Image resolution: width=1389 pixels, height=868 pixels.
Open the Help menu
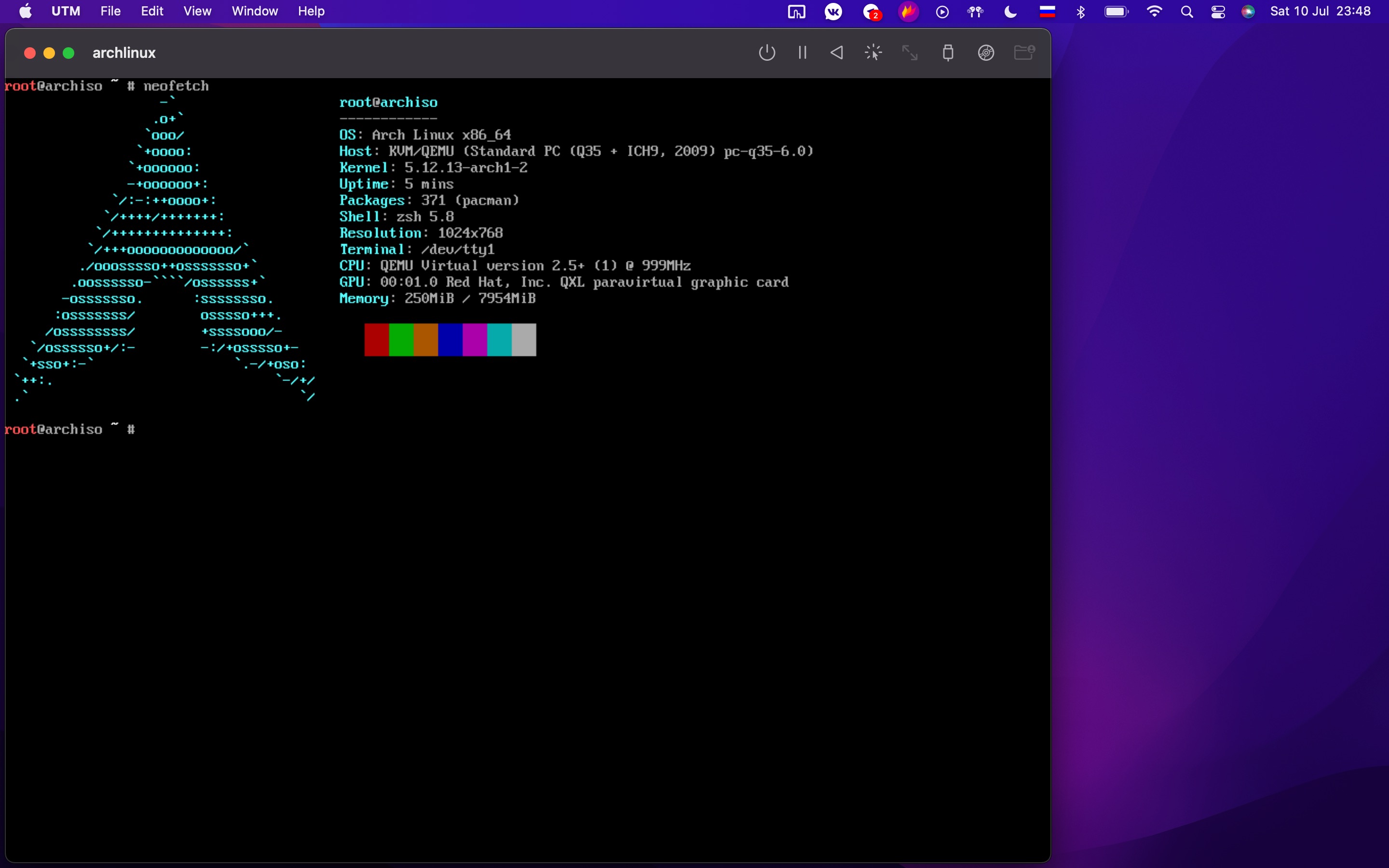[311, 11]
